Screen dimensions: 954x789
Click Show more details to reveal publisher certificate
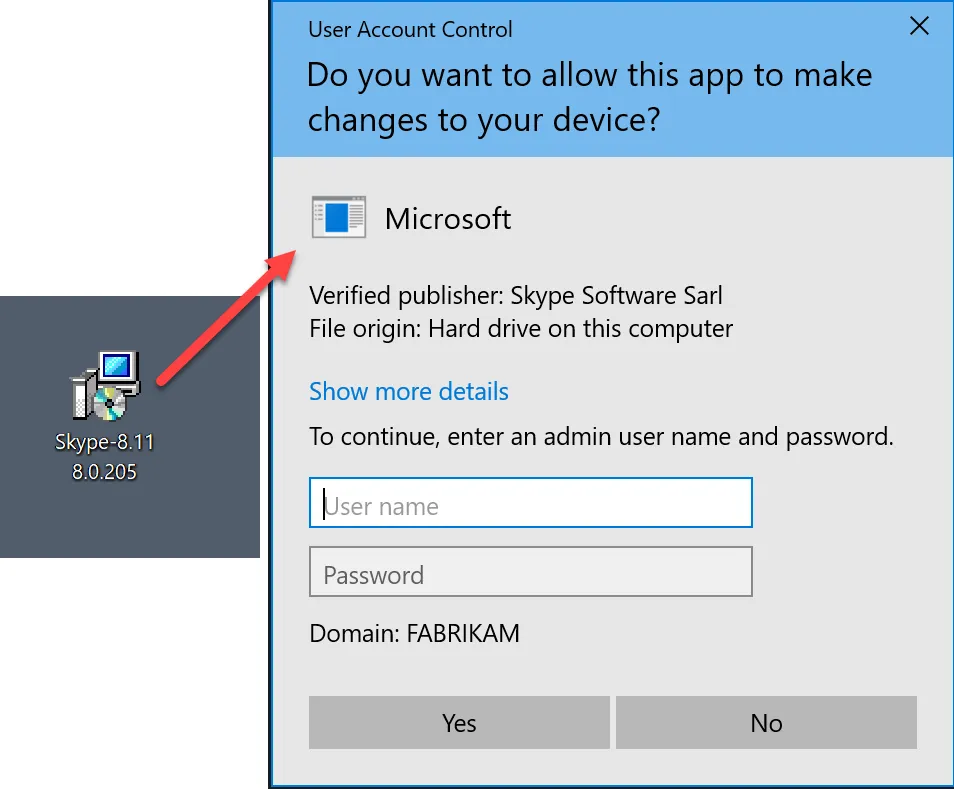coord(409,391)
